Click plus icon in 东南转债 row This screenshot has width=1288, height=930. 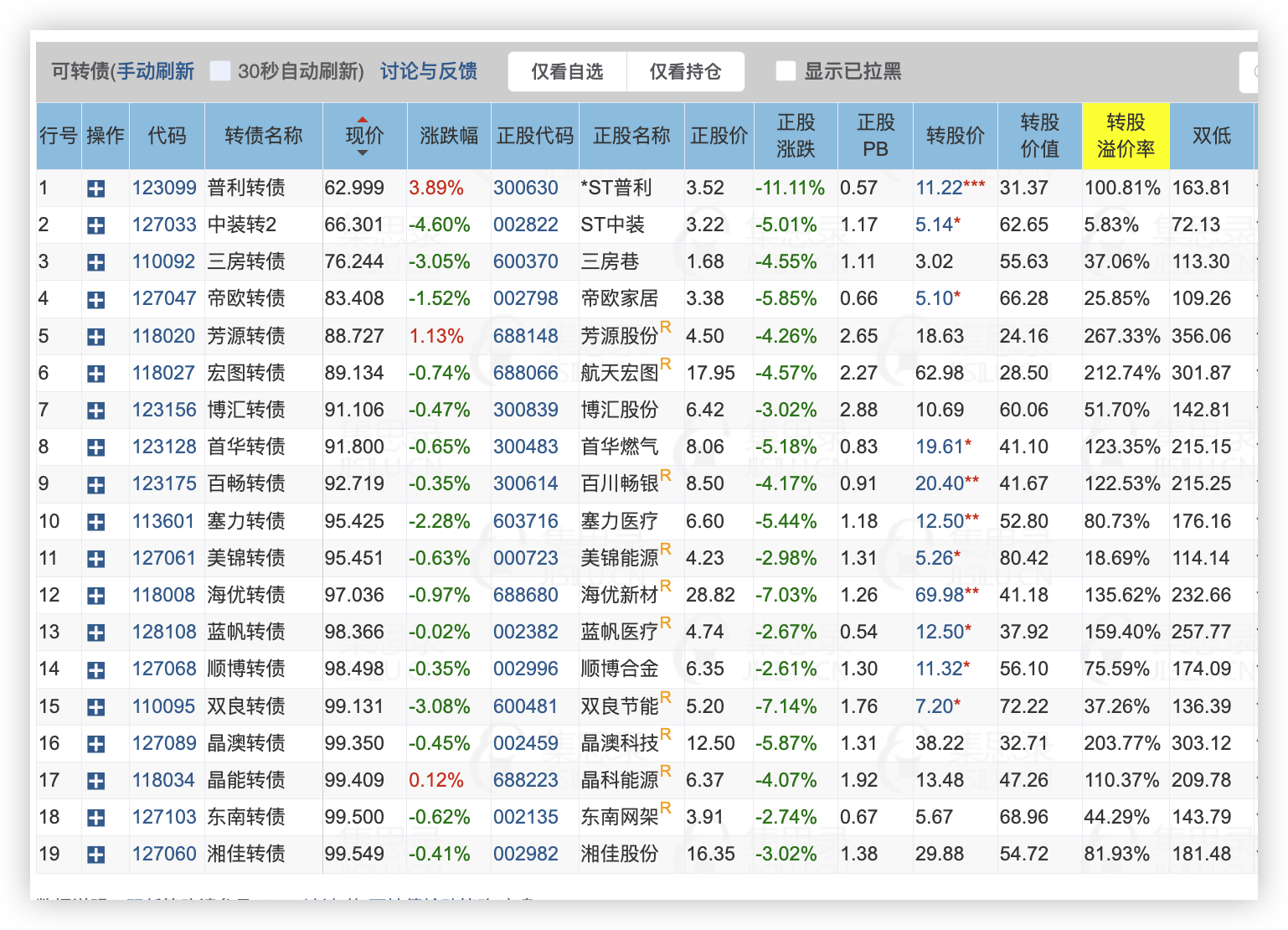pos(96,819)
